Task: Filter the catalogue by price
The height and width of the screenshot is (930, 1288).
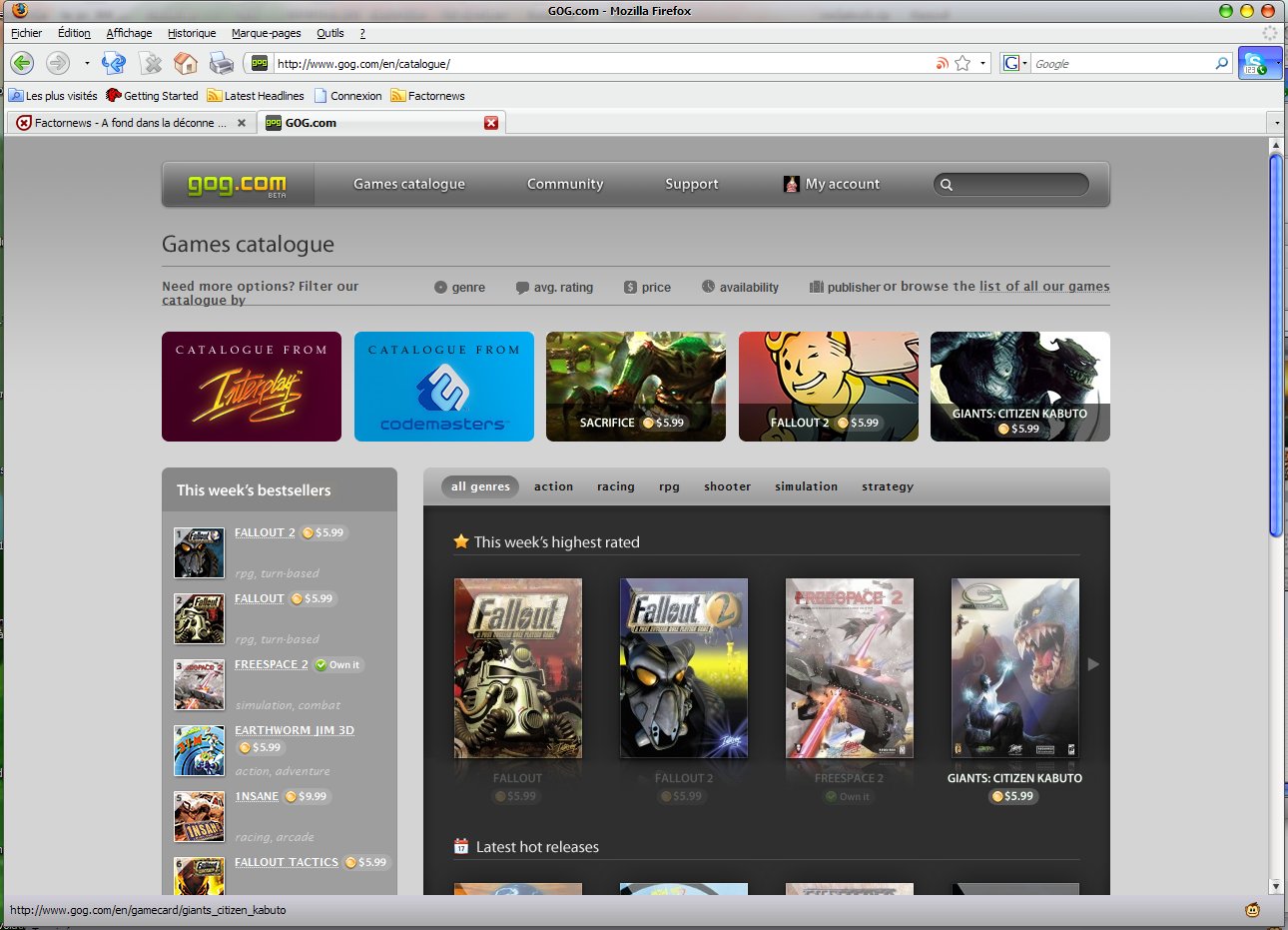Action: (x=647, y=287)
